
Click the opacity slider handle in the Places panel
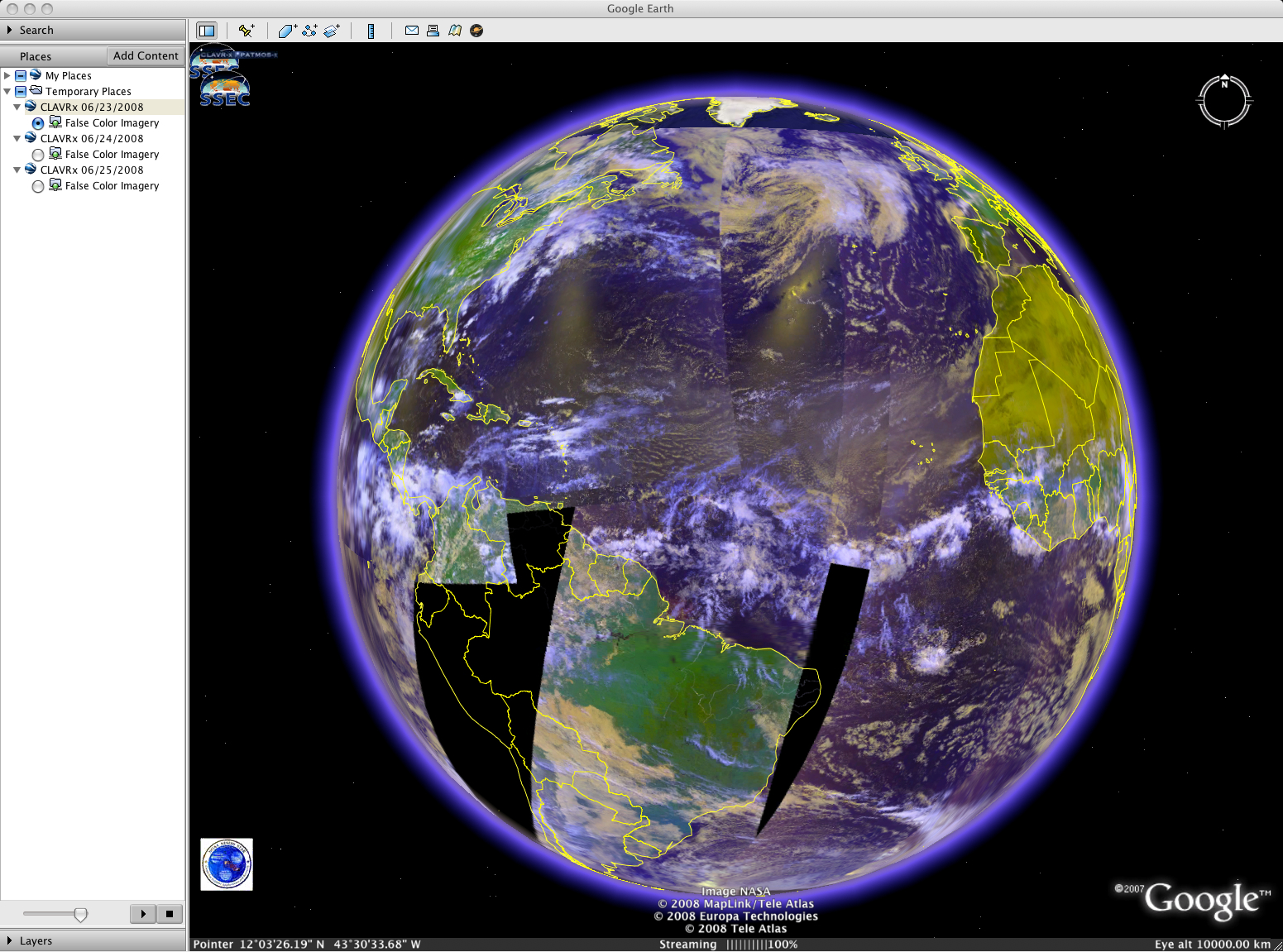click(x=80, y=914)
